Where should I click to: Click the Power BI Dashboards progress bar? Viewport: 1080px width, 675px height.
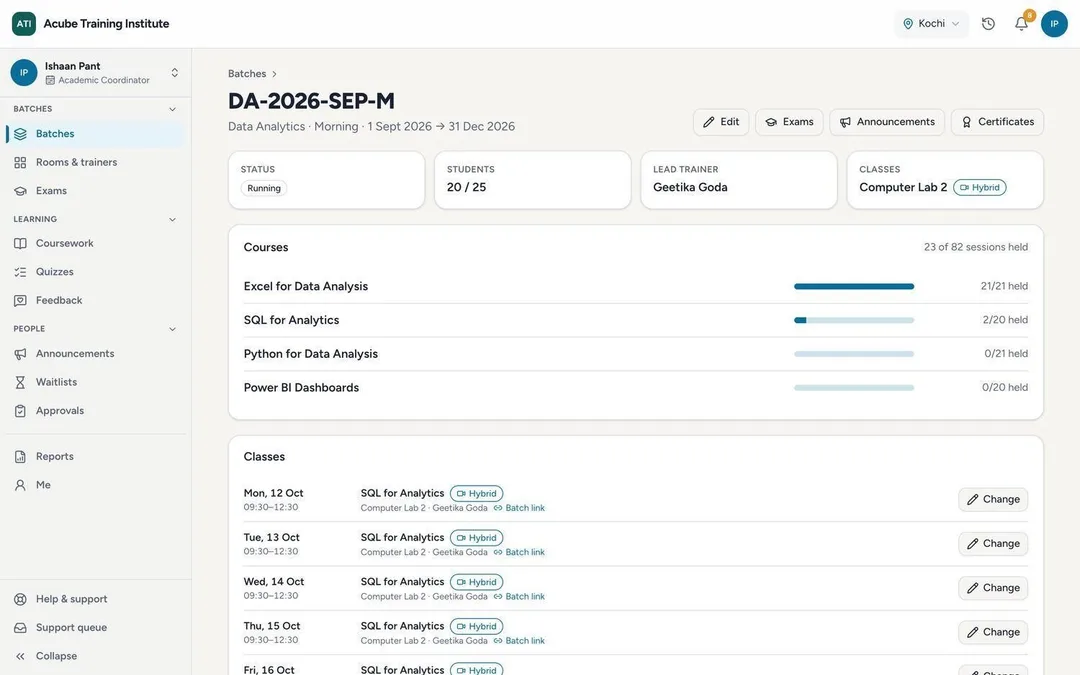pyautogui.click(x=853, y=388)
